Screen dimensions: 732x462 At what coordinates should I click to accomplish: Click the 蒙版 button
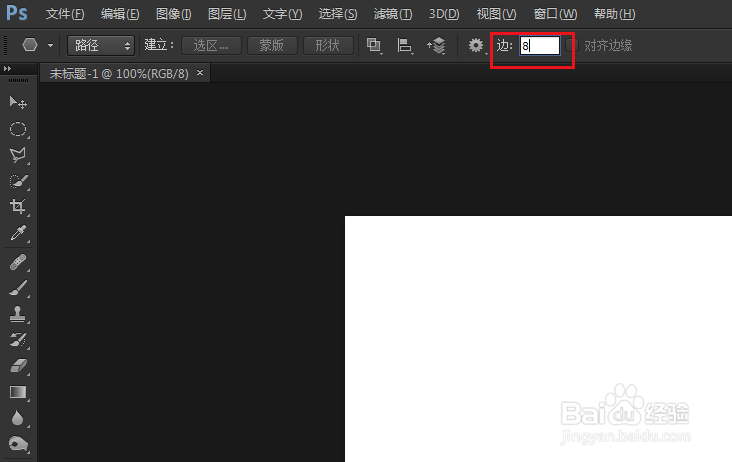(272, 46)
